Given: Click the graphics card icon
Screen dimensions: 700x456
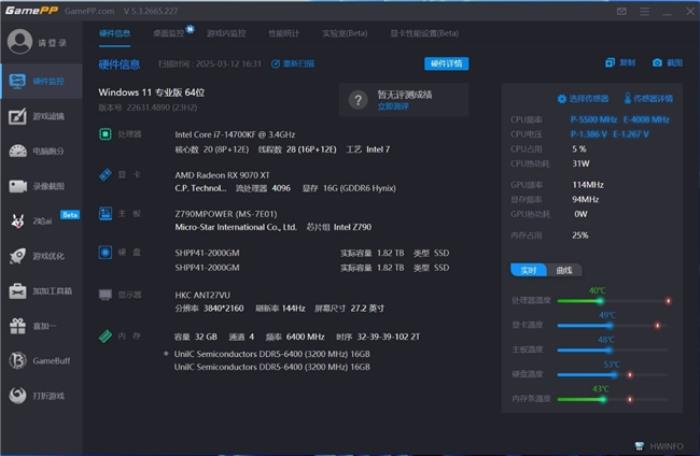Looking at the screenshot, I should click(105, 175).
